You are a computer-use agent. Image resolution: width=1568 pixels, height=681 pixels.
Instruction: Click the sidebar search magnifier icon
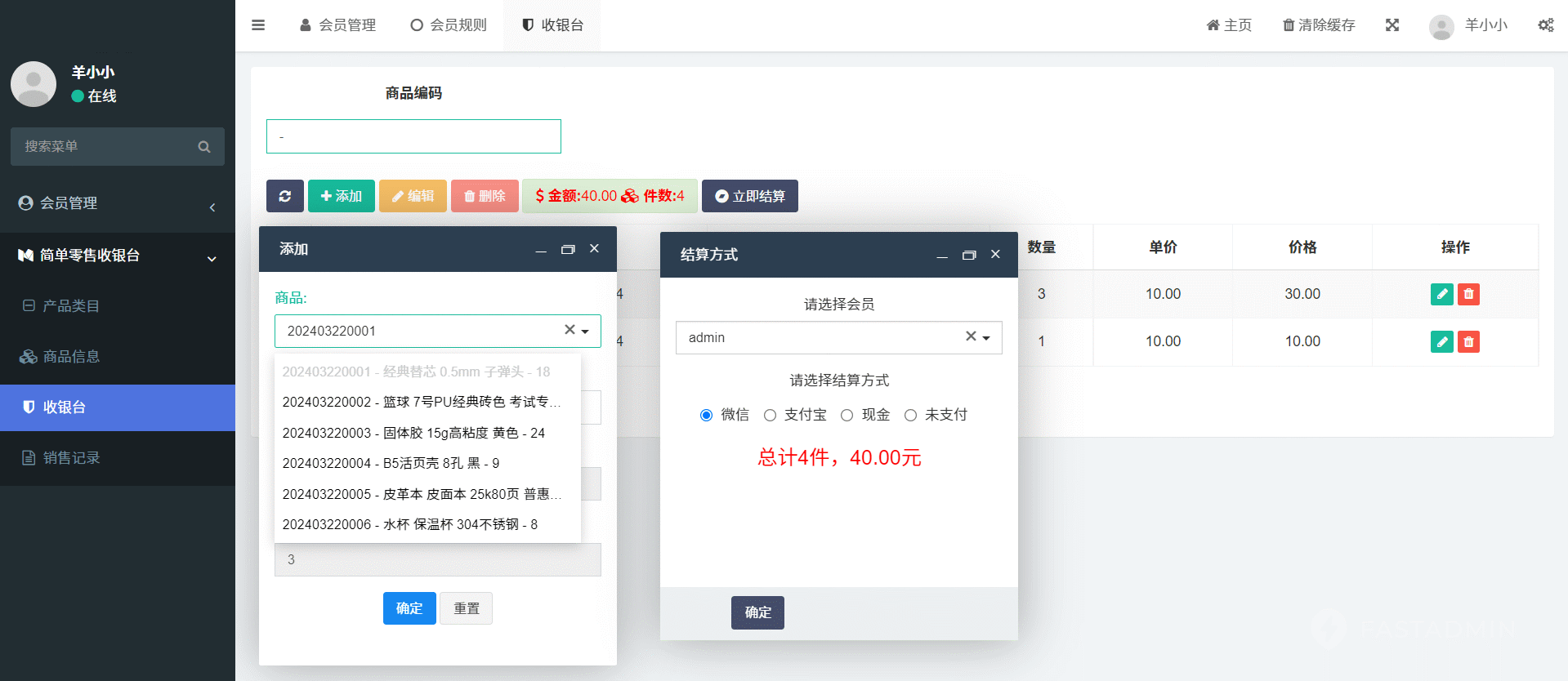204,147
